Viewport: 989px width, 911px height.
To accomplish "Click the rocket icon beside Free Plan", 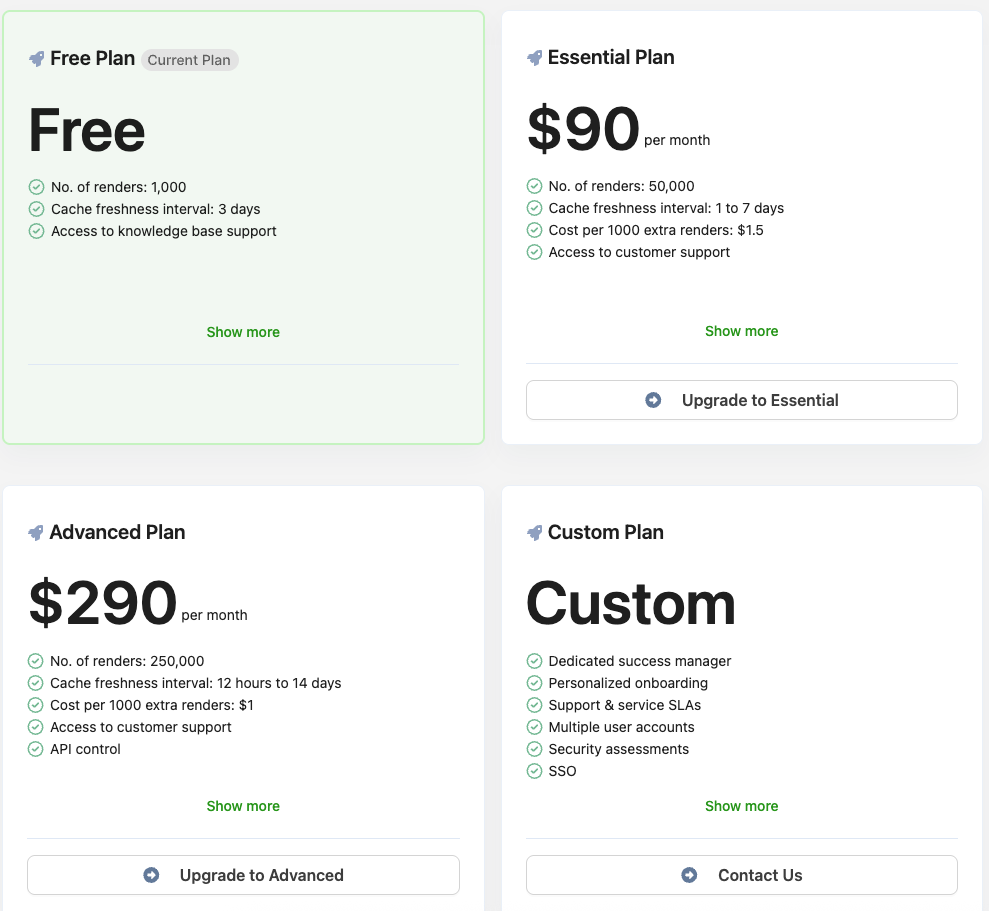I will [x=36, y=58].
